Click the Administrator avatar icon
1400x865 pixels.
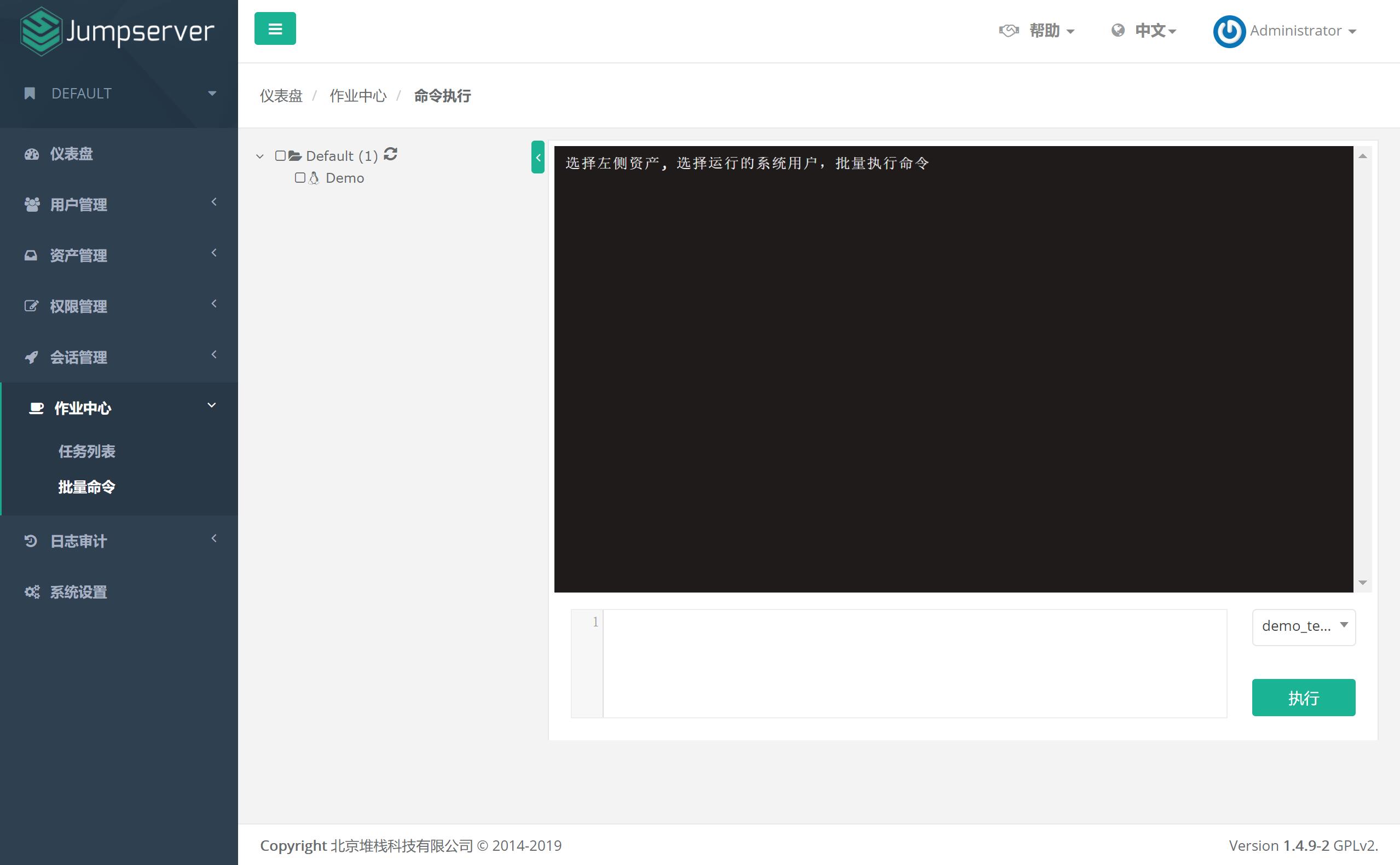tap(1229, 32)
